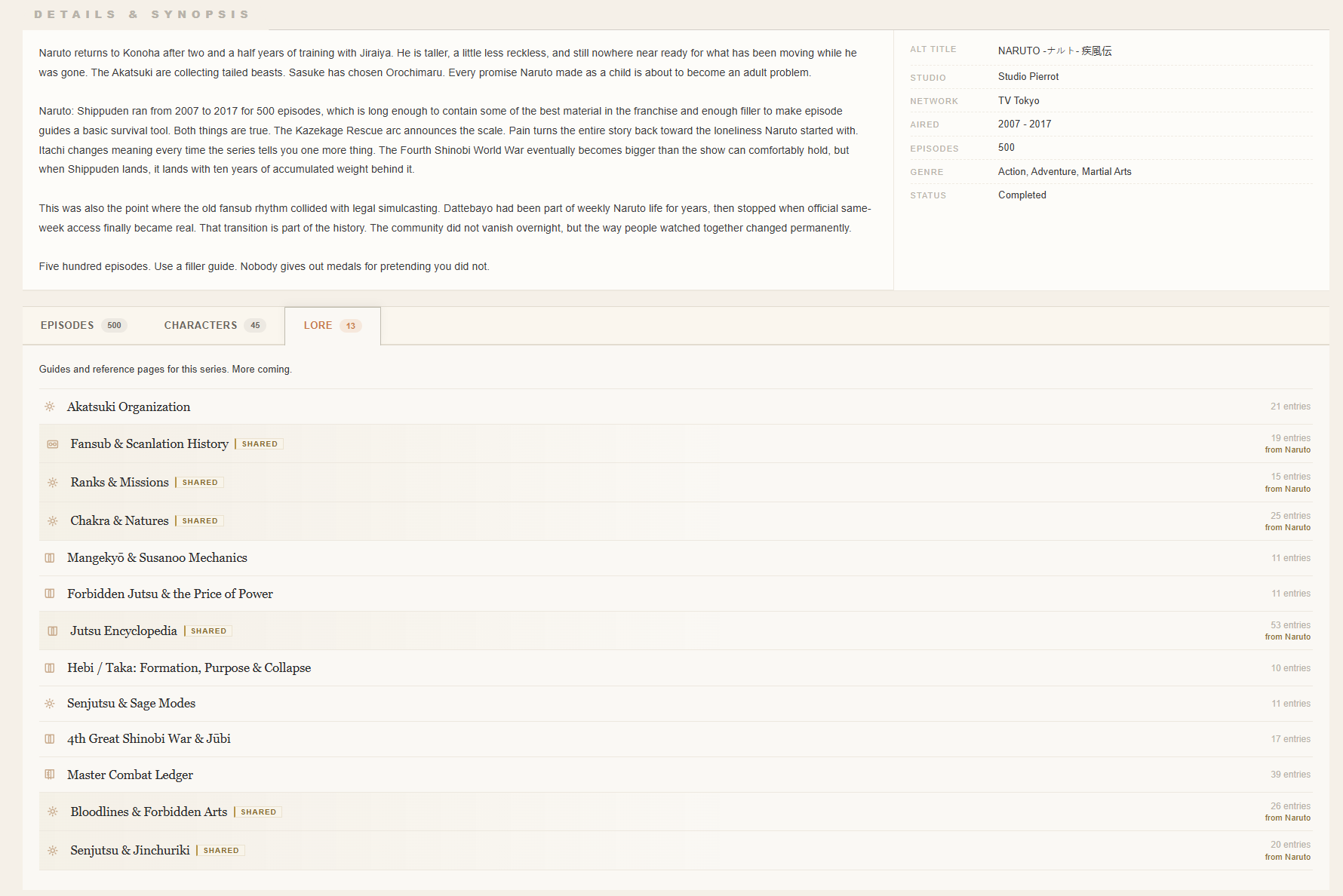Click the sun icon beside Akatsuki Organization
Screen dimensions: 1343x896
pos(50,407)
